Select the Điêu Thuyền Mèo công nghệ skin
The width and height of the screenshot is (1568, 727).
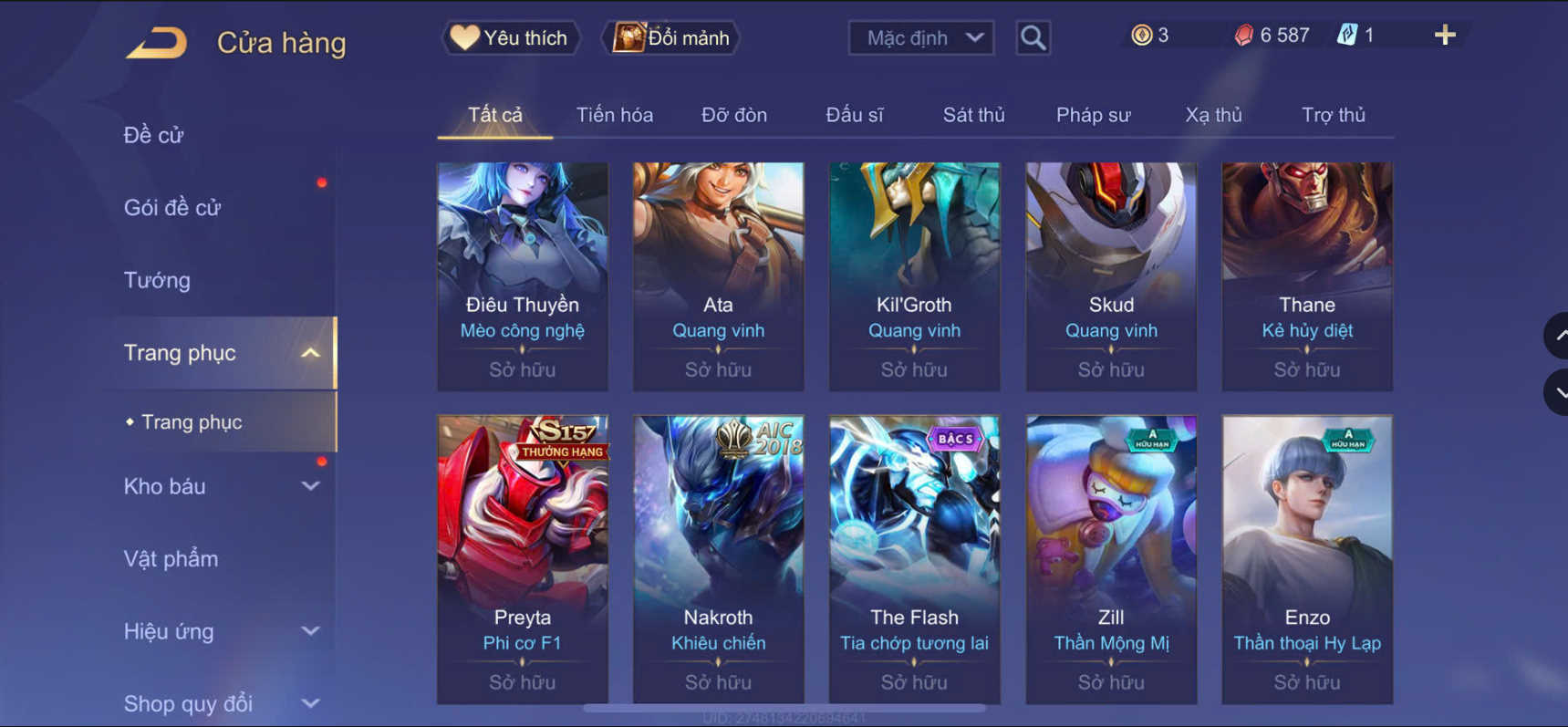(x=523, y=276)
